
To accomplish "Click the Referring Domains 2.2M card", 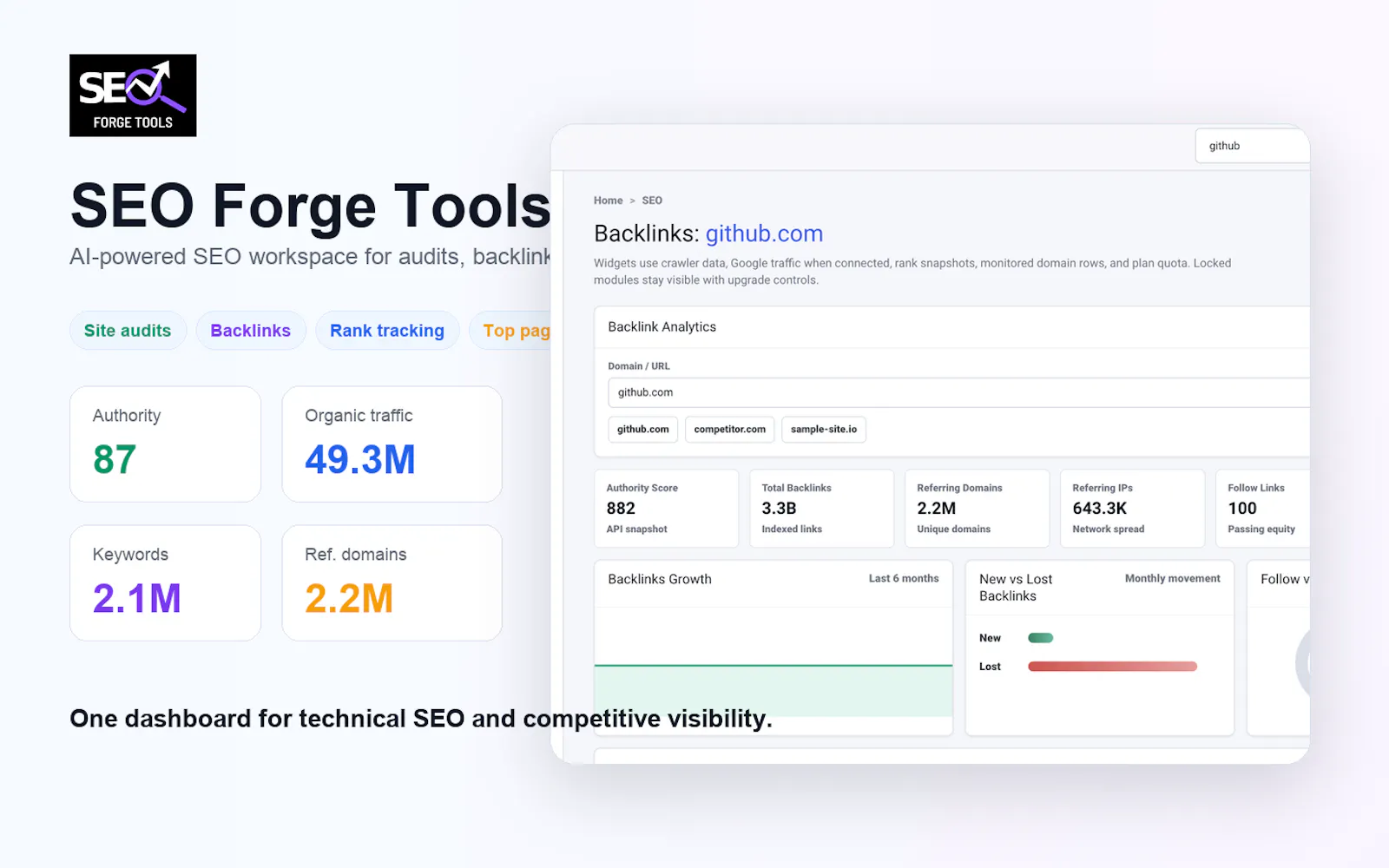I will pos(977,509).
